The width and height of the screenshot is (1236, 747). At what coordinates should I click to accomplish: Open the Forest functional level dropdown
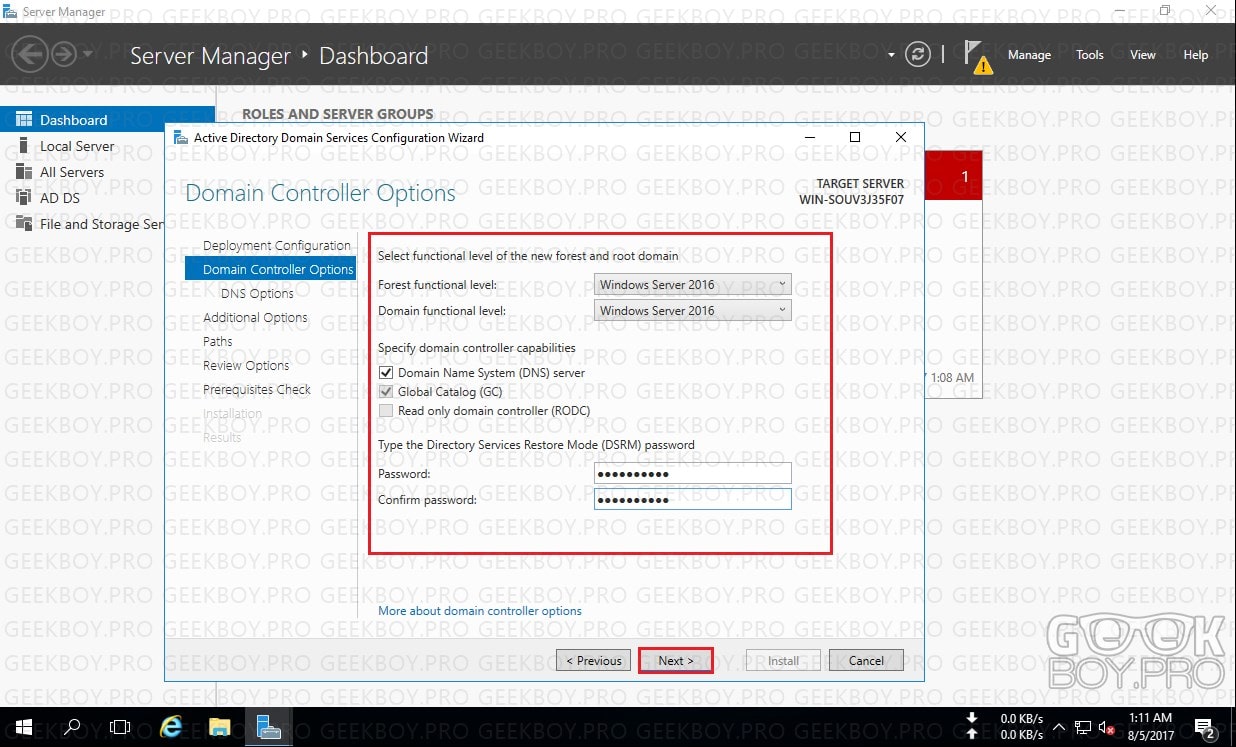click(693, 285)
